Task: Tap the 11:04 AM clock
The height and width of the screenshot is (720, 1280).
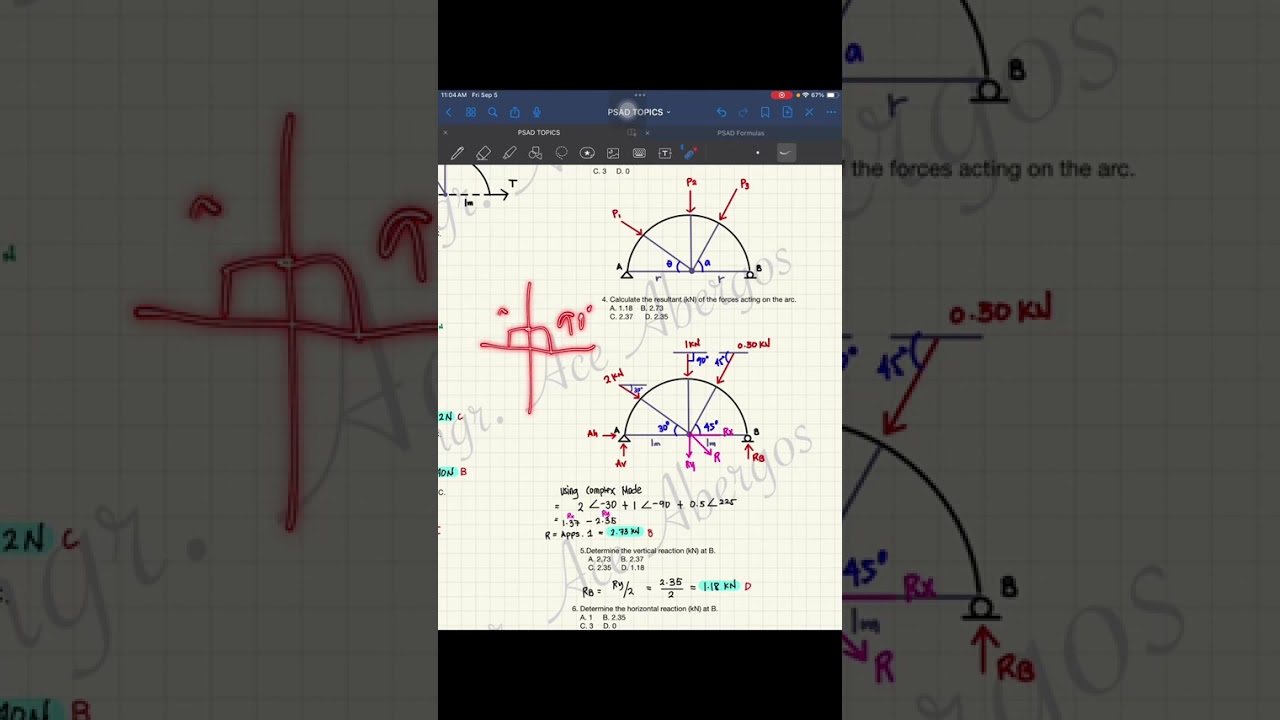Action: [454, 95]
